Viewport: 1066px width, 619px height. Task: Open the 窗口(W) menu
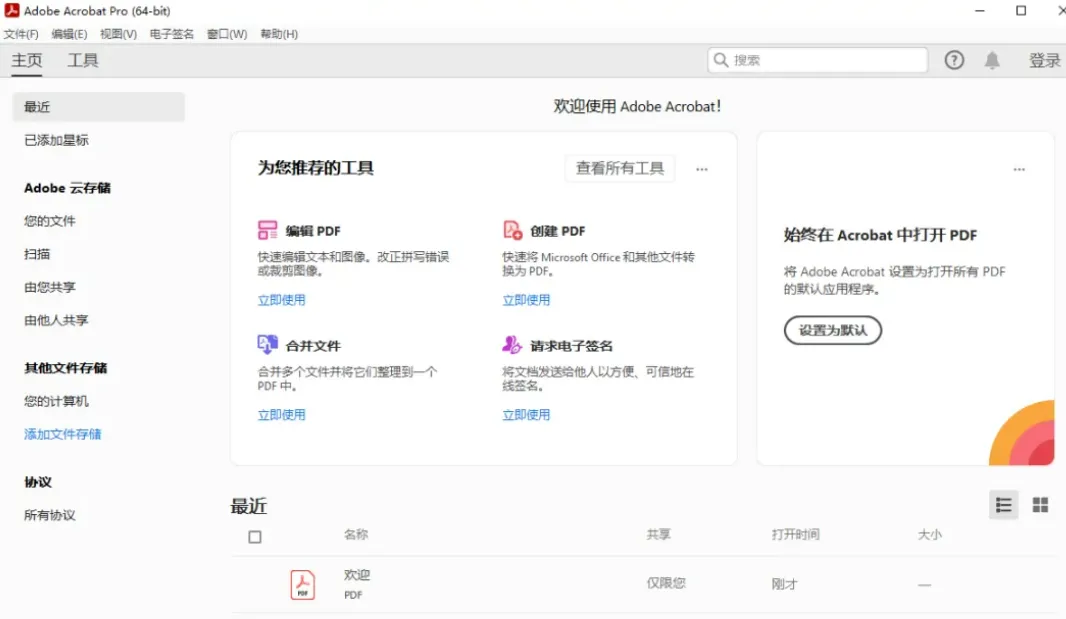click(x=227, y=34)
